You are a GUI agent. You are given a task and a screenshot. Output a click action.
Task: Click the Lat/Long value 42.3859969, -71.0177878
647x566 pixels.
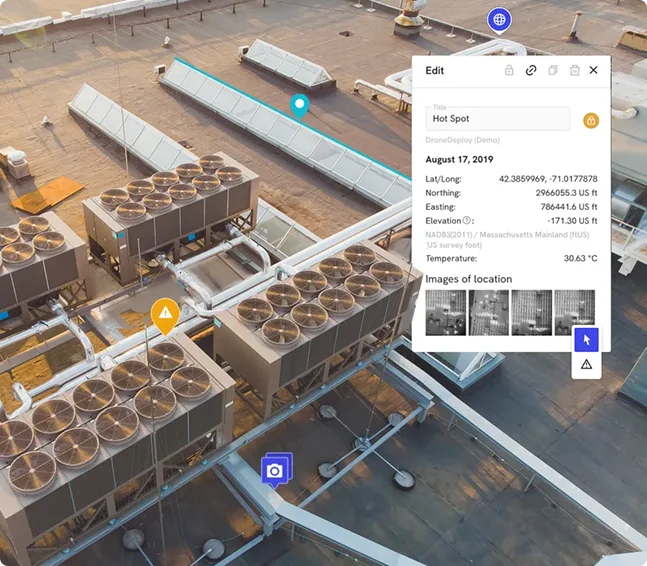coord(548,179)
